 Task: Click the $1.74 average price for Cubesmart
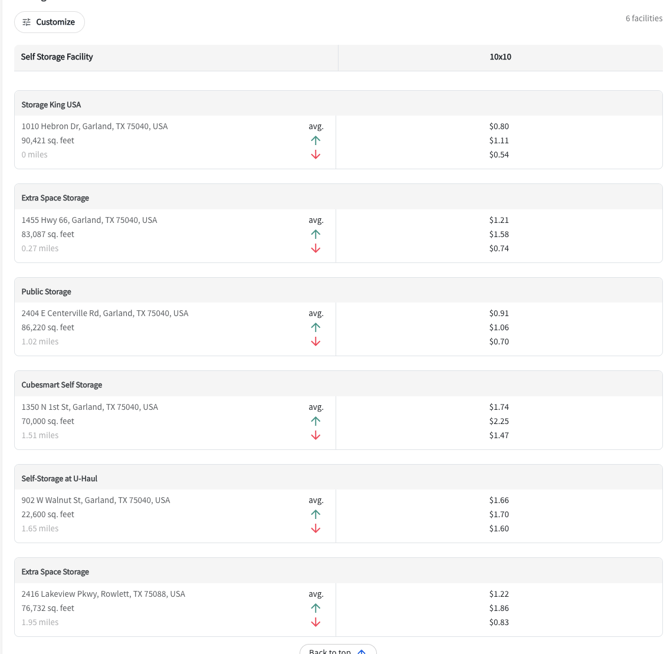pyautogui.click(x=499, y=407)
